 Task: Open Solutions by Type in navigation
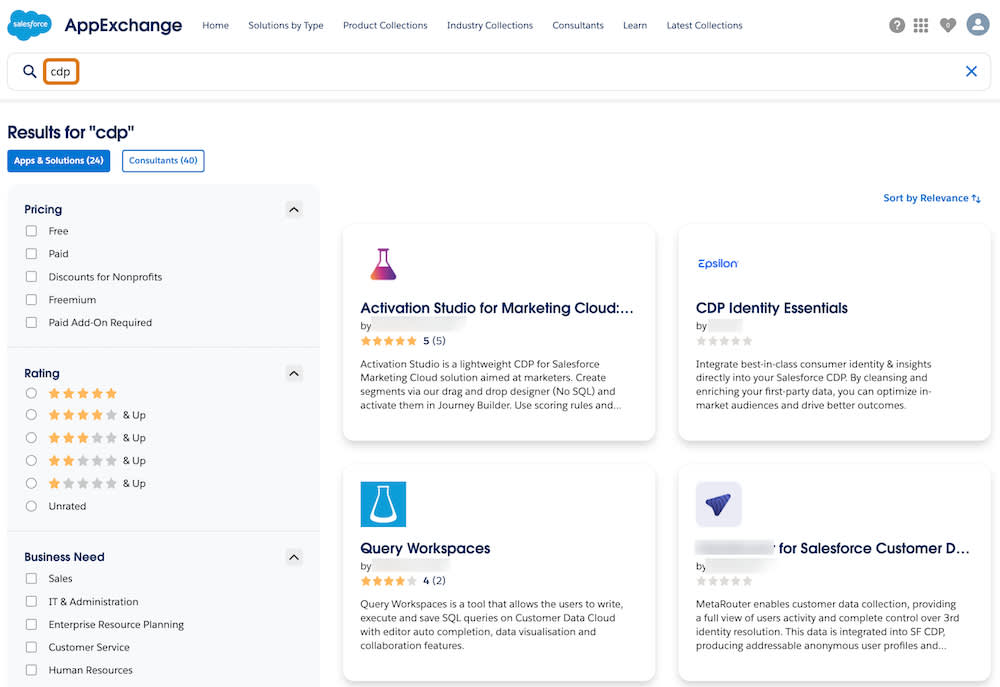pyautogui.click(x=286, y=25)
